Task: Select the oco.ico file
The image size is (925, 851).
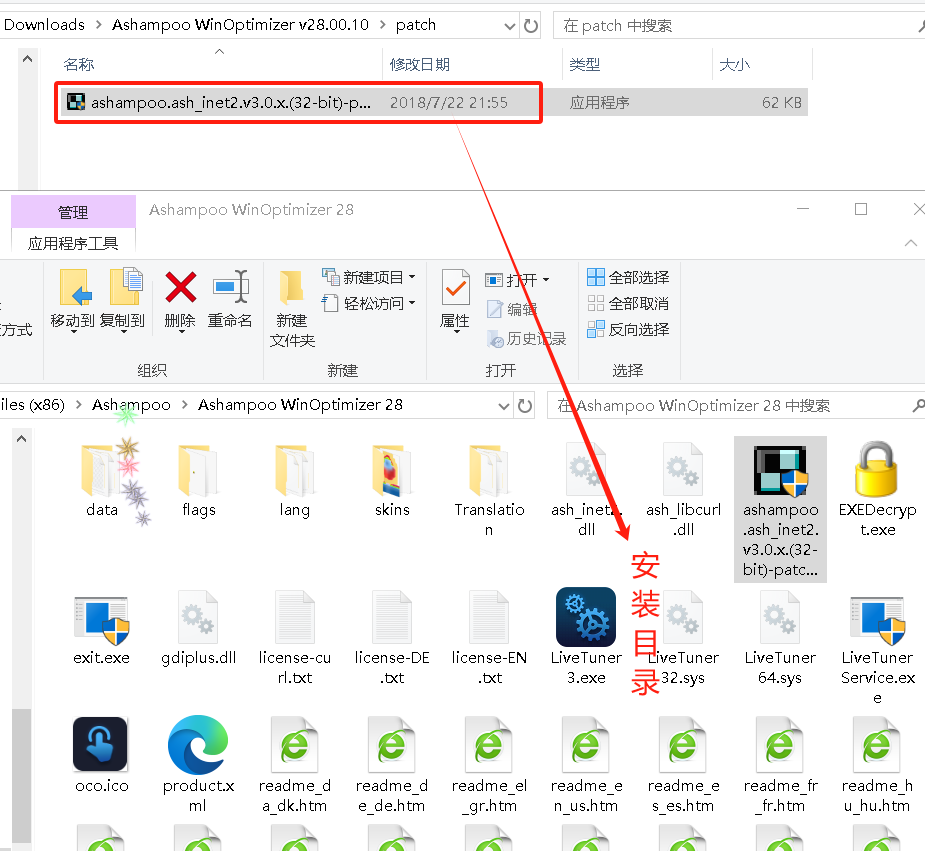Action: coord(101,755)
